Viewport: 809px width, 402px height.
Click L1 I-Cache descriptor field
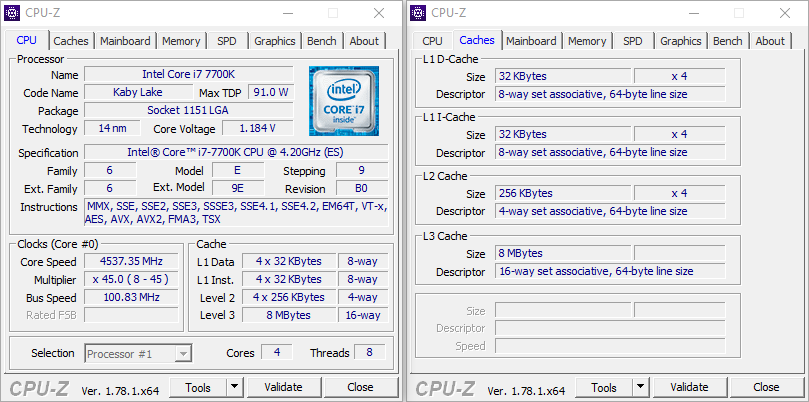(610, 152)
